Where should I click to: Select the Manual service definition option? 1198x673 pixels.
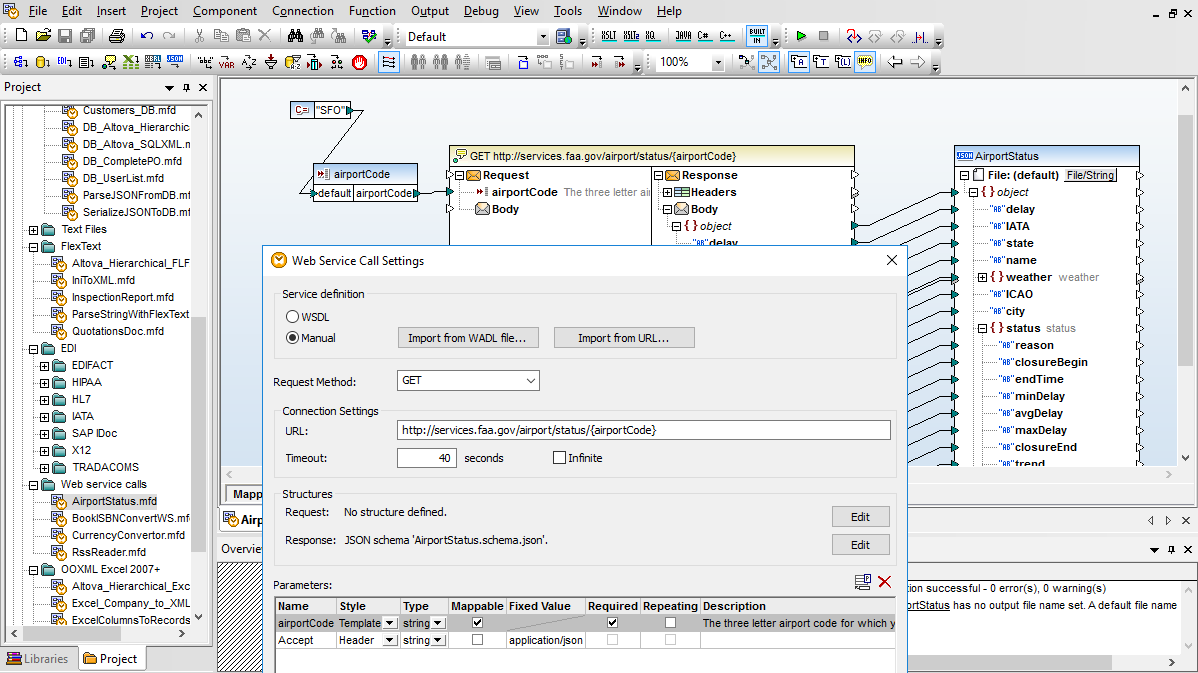tap(293, 338)
